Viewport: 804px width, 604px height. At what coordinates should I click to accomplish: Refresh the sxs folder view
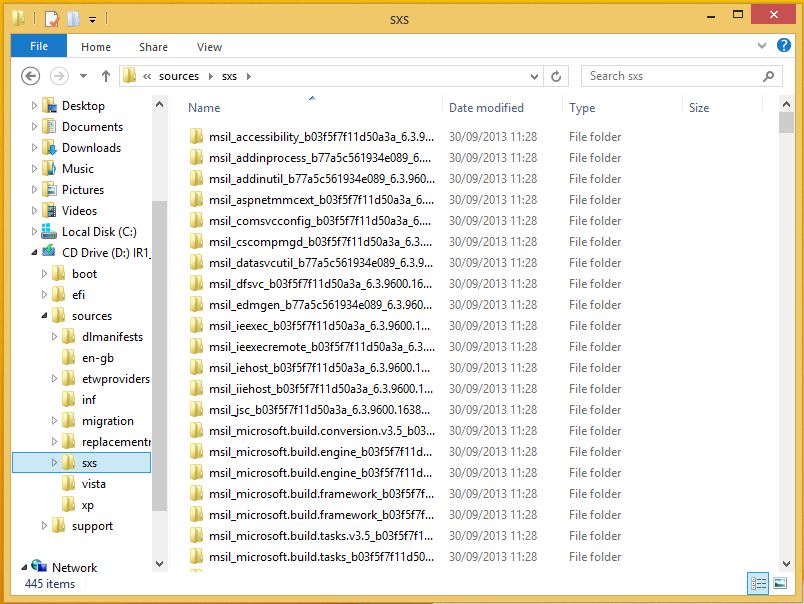(556, 76)
